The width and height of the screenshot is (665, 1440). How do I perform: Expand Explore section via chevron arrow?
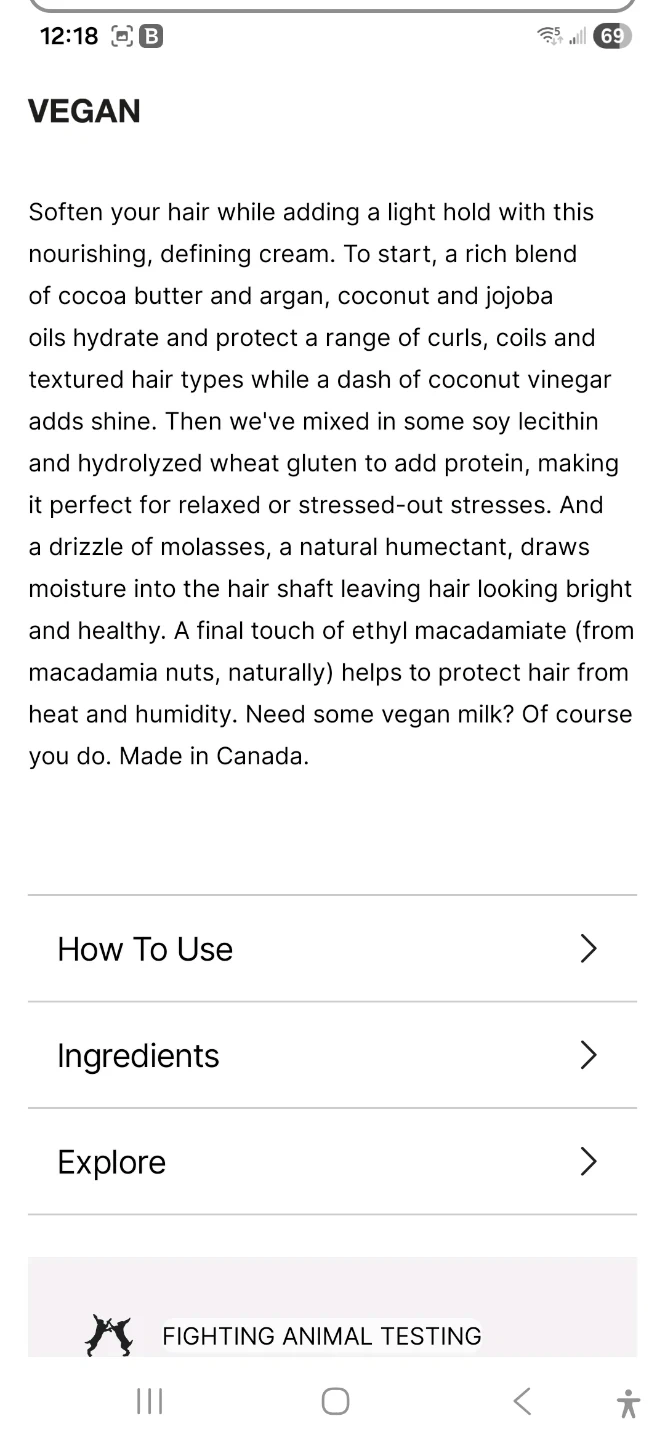(x=589, y=1162)
